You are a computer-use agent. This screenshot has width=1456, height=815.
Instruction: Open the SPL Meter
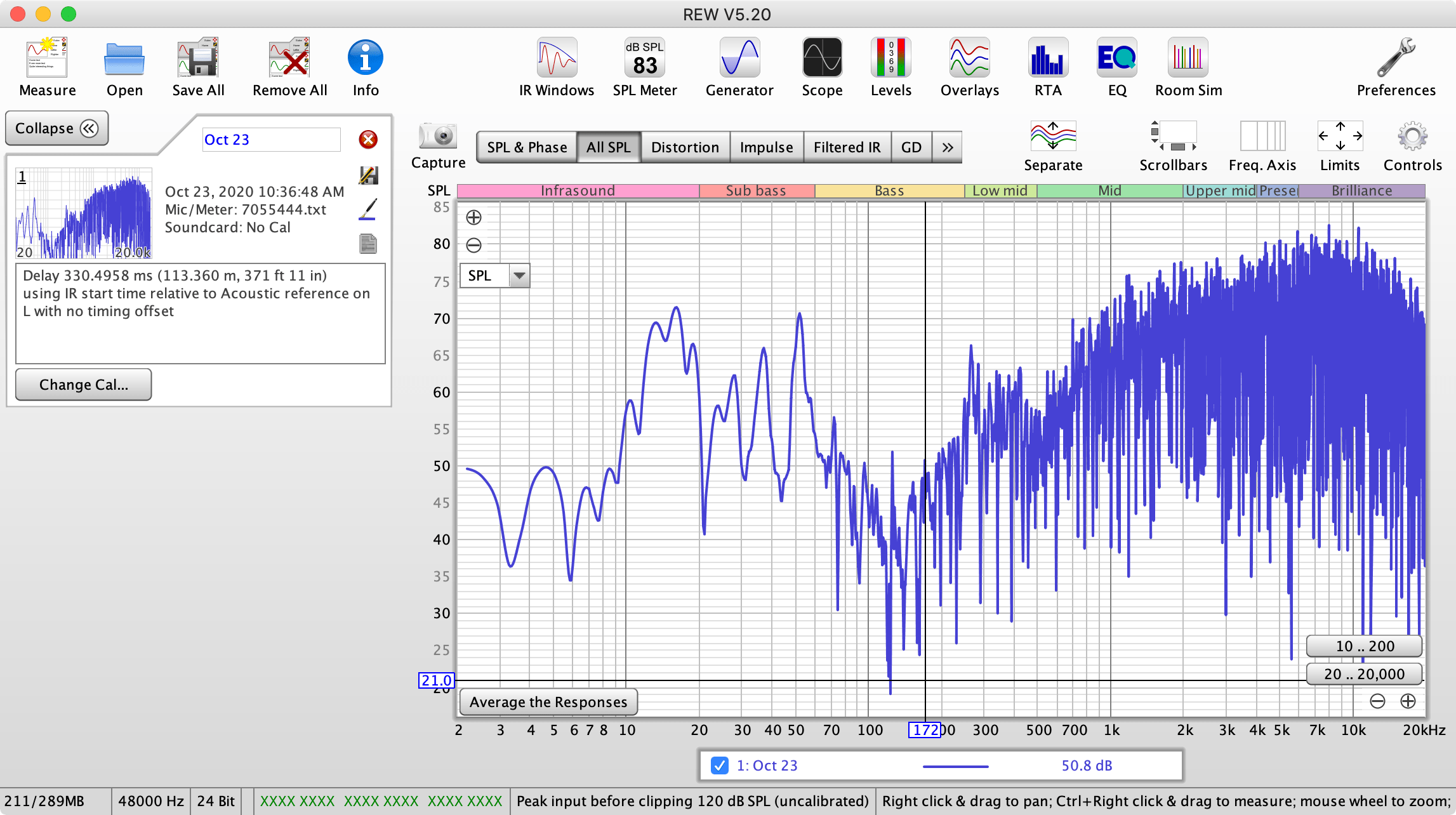(644, 67)
